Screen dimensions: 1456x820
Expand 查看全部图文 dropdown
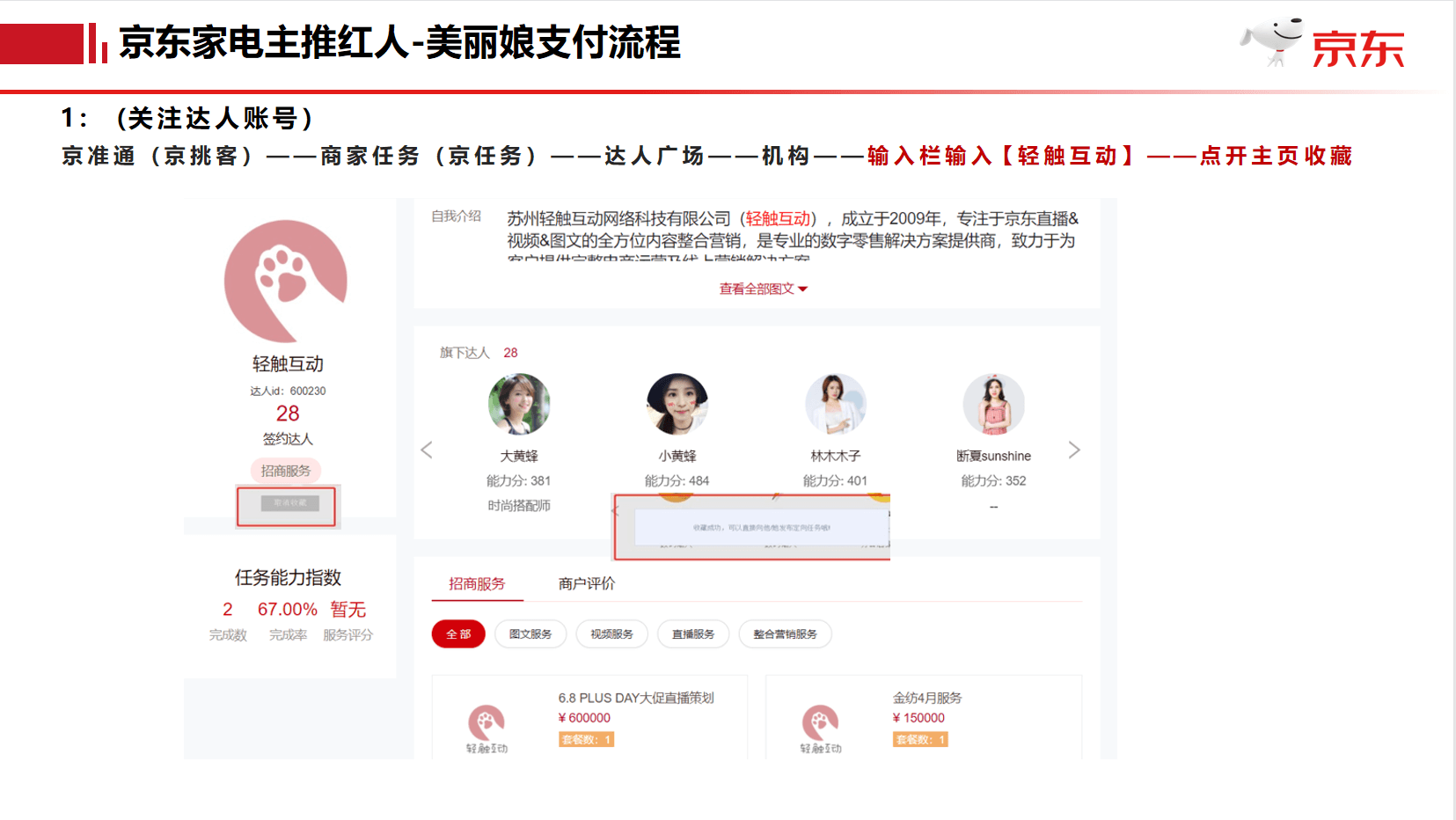[763, 289]
